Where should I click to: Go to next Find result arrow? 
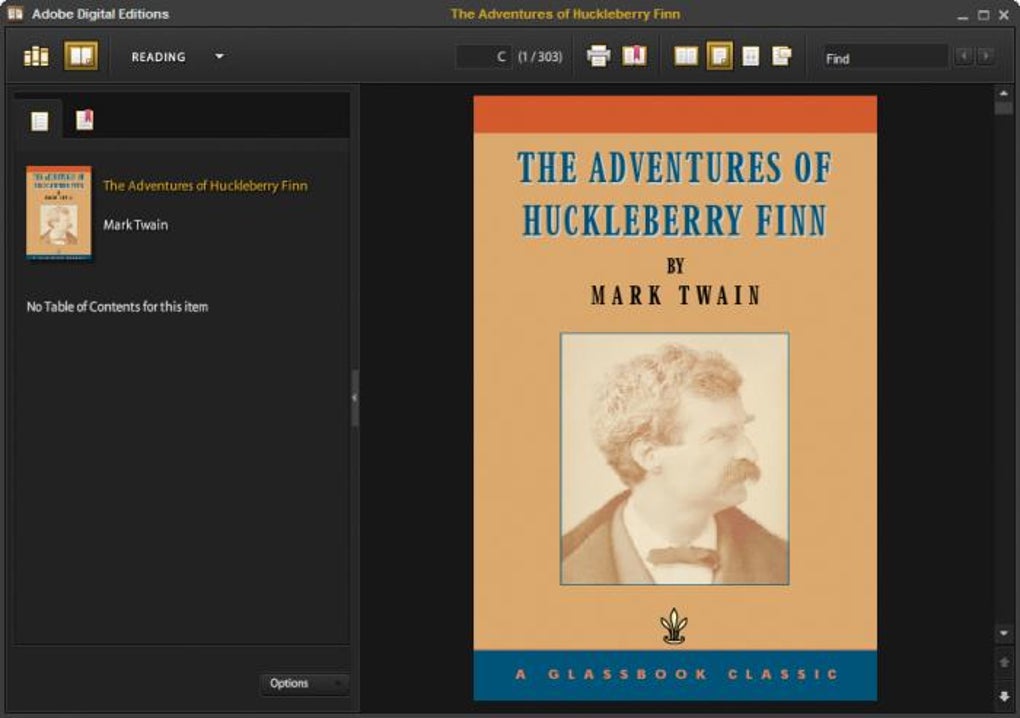pos(986,57)
